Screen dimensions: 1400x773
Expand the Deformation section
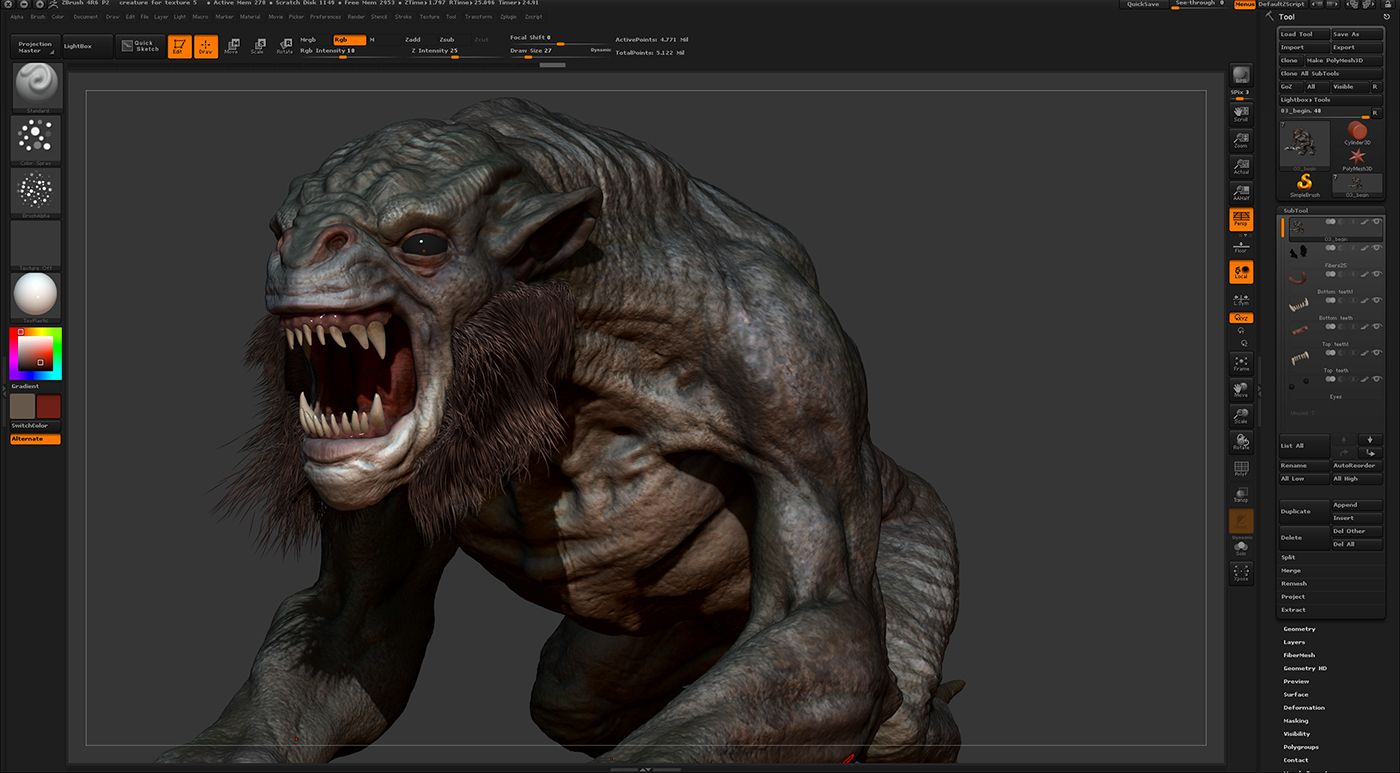1303,708
